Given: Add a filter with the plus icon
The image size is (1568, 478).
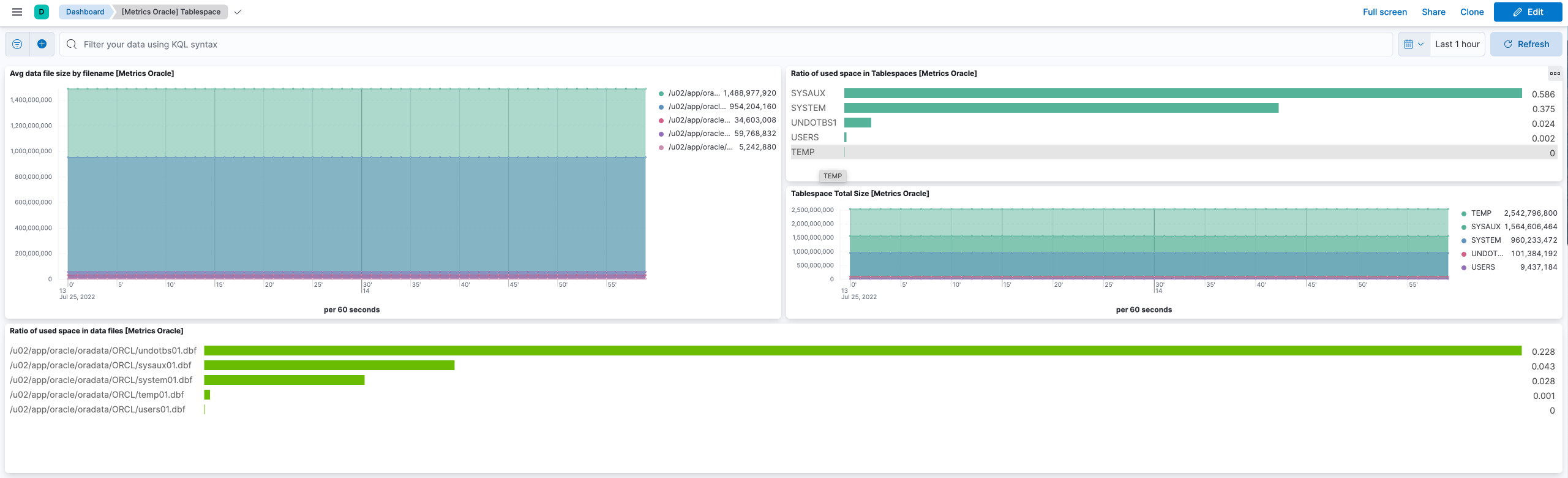Looking at the screenshot, I should tap(42, 44).
